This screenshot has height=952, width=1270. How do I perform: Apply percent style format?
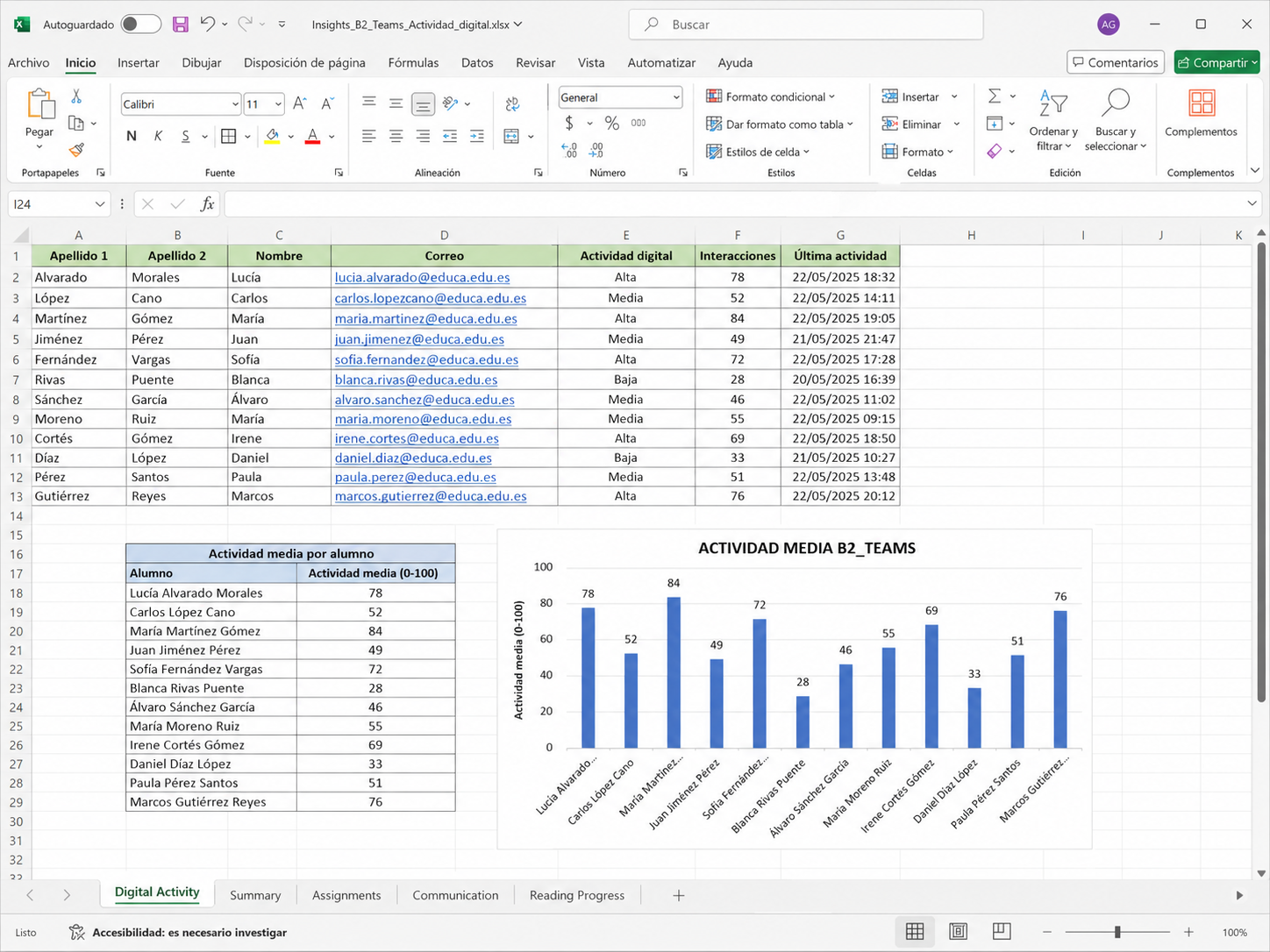click(x=612, y=124)
